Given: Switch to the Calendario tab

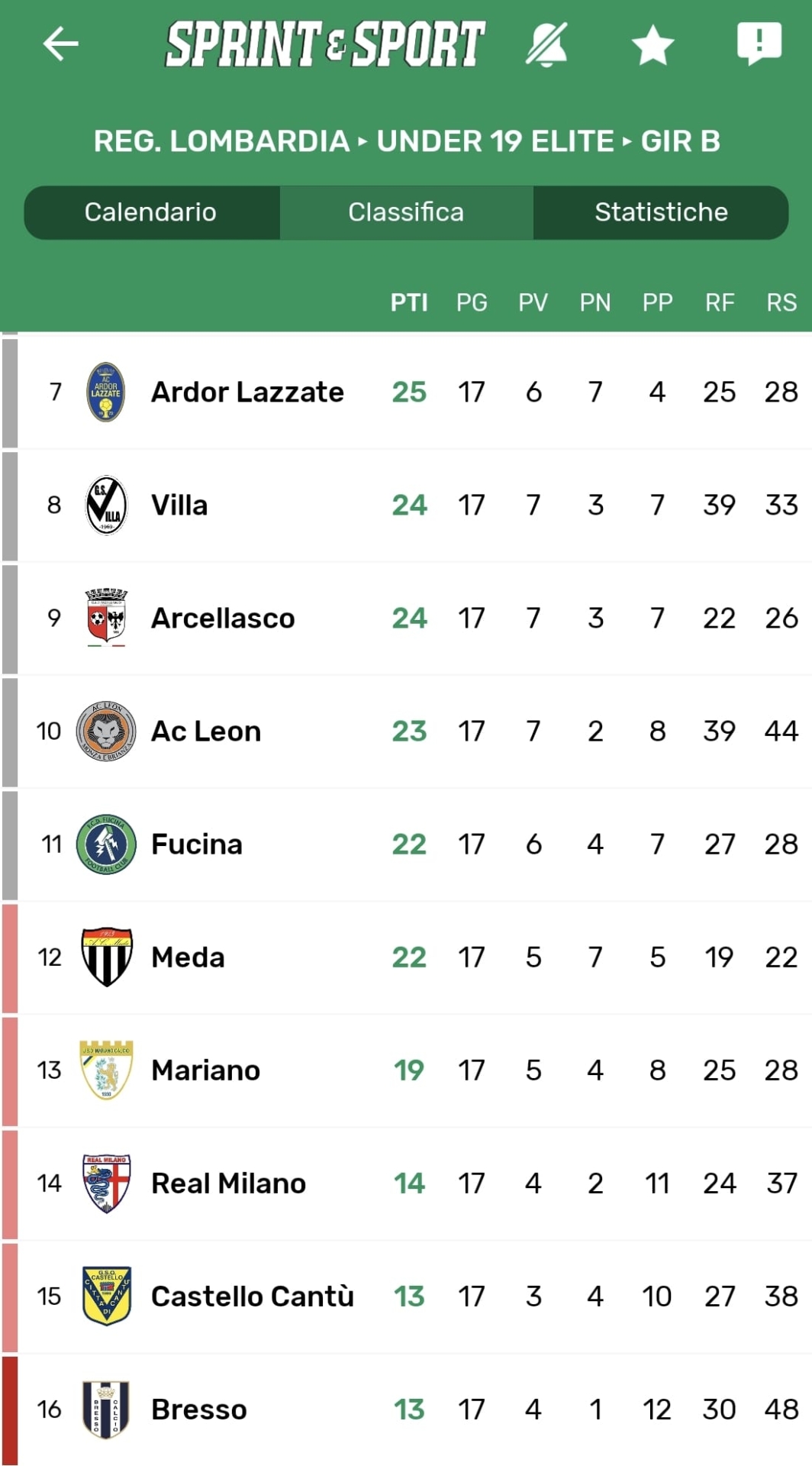Looking at the screenshot, I should click(x=150, y=212).
